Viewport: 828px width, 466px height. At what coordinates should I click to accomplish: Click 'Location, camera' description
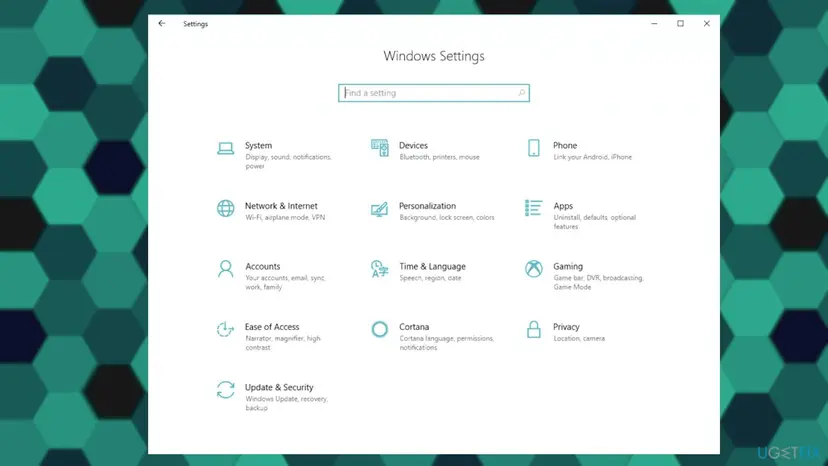(579, 338)
